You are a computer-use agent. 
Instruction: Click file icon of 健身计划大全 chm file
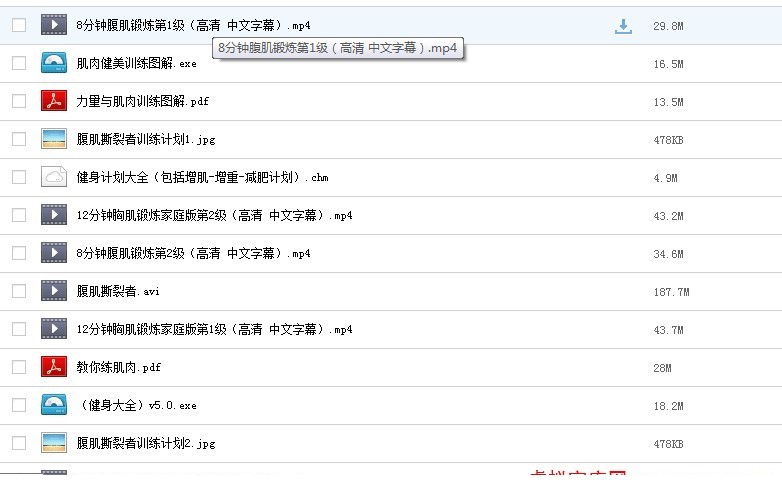(x=54, y=176)
